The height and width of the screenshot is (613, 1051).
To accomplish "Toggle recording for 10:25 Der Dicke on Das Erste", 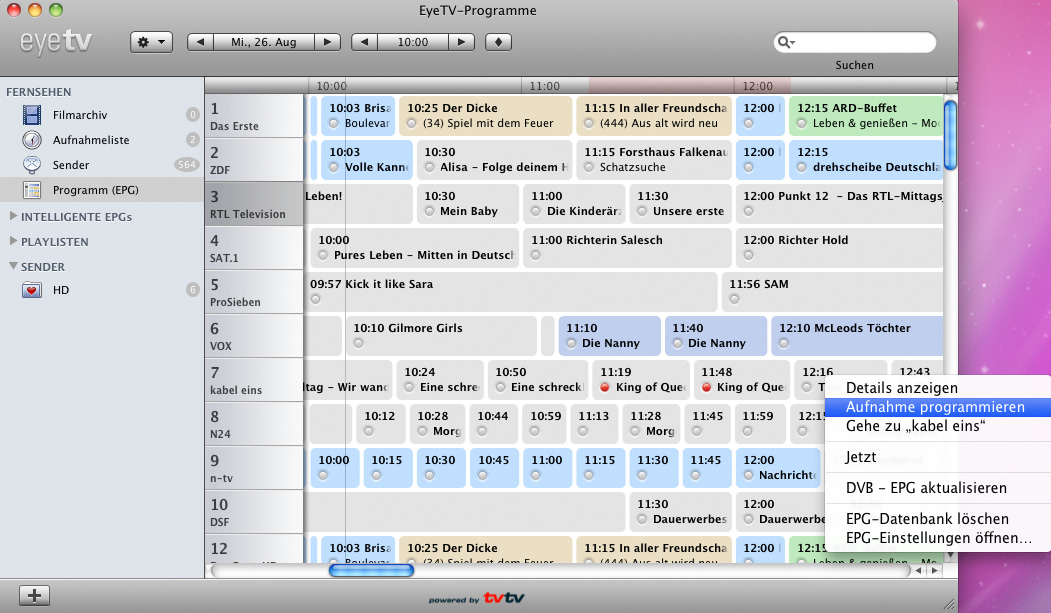I will point(412,123).
